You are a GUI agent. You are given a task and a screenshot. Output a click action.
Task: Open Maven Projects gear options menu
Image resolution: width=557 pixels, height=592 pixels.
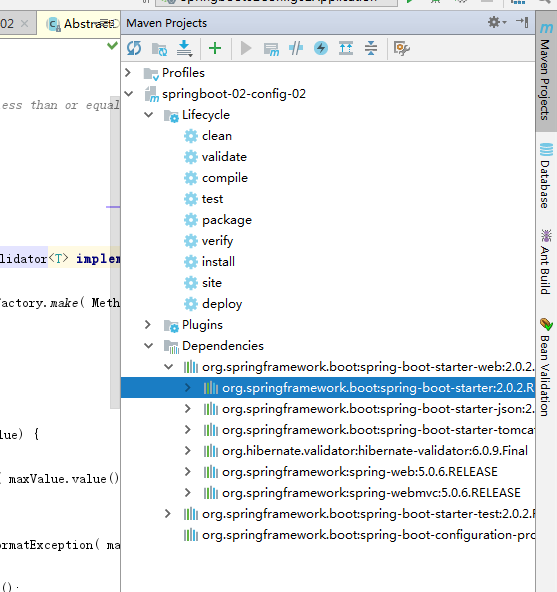(497, 22)
